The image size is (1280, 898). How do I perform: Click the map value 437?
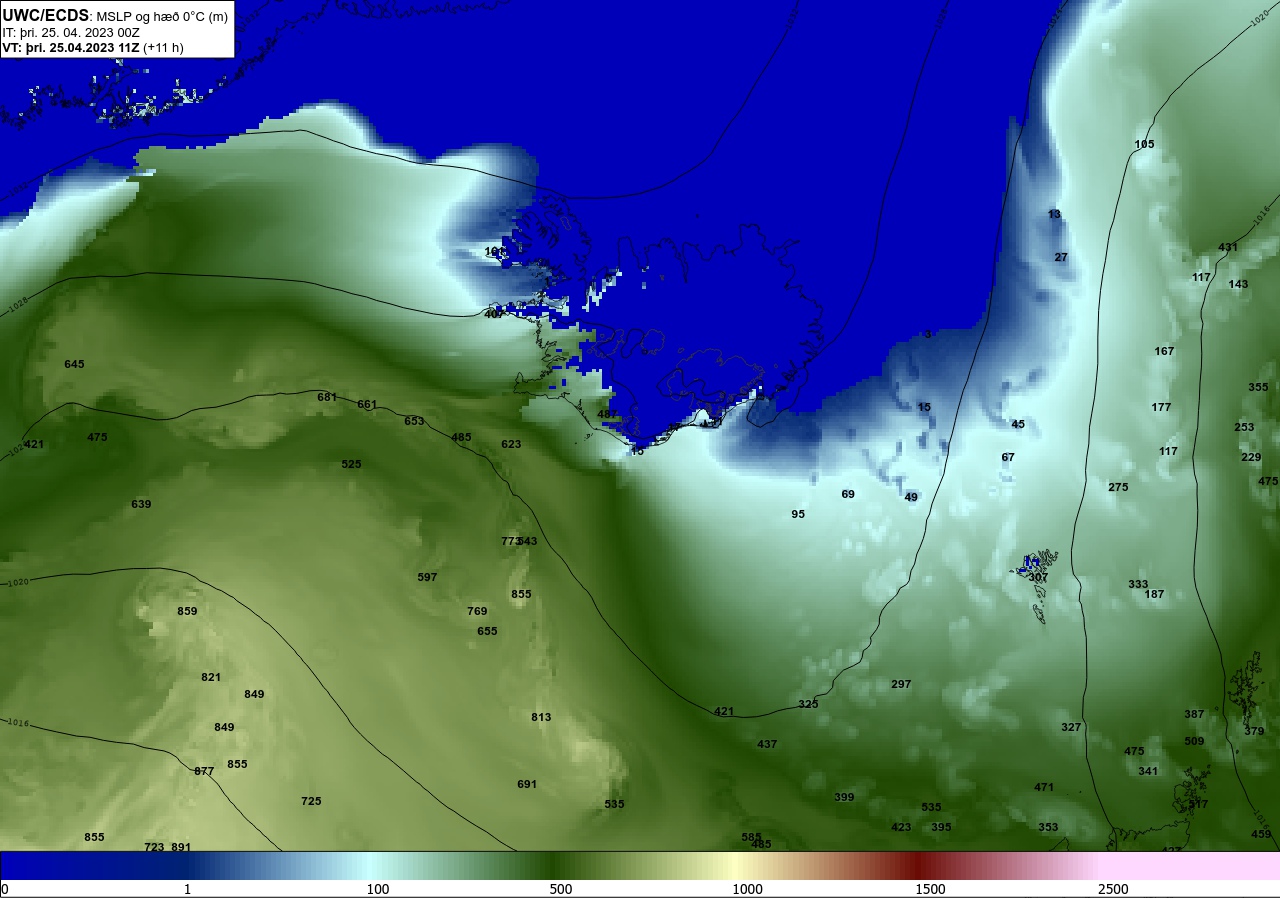[x=767, y=744]
